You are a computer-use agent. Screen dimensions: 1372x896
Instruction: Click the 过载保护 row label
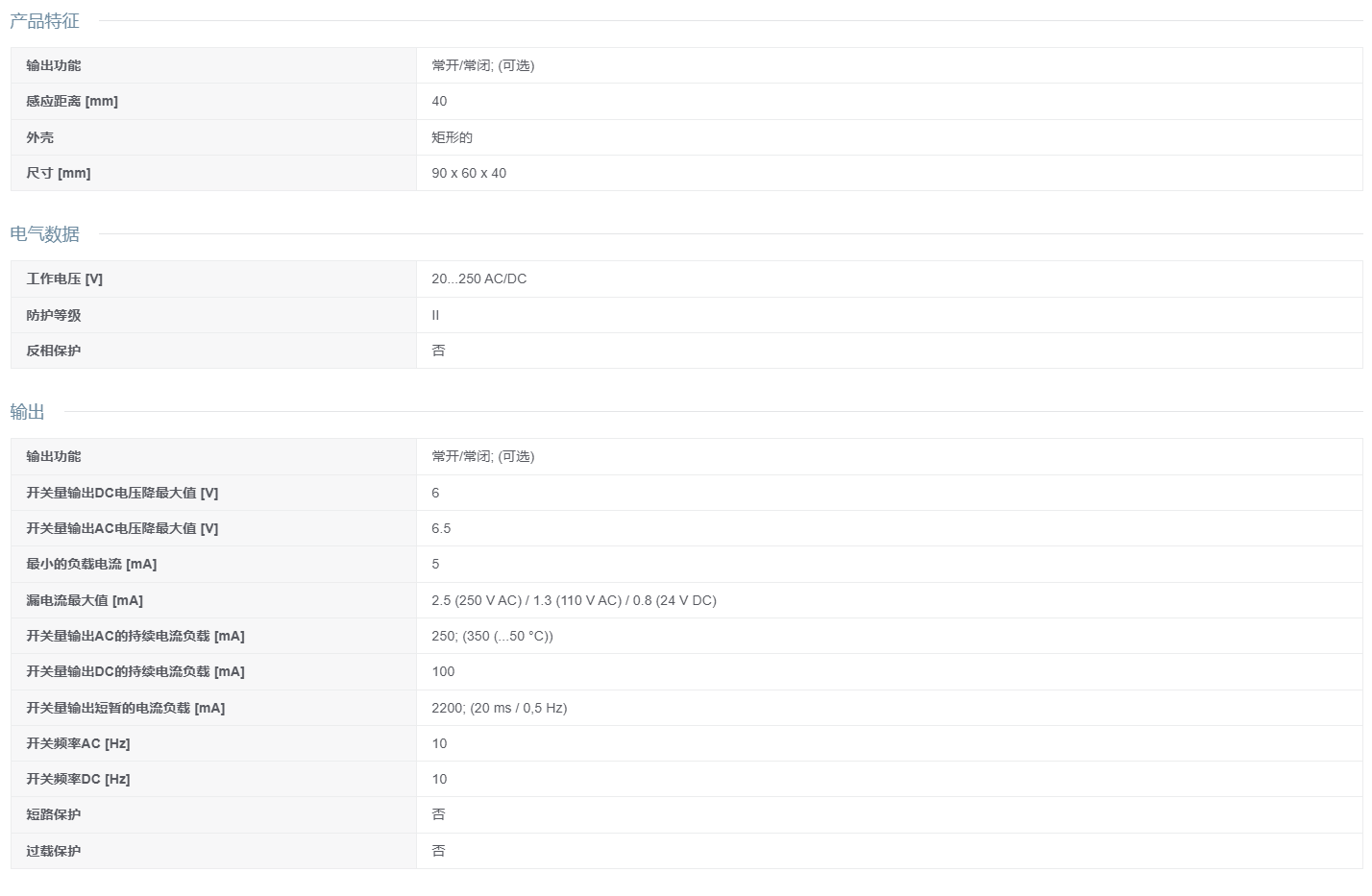54,851
